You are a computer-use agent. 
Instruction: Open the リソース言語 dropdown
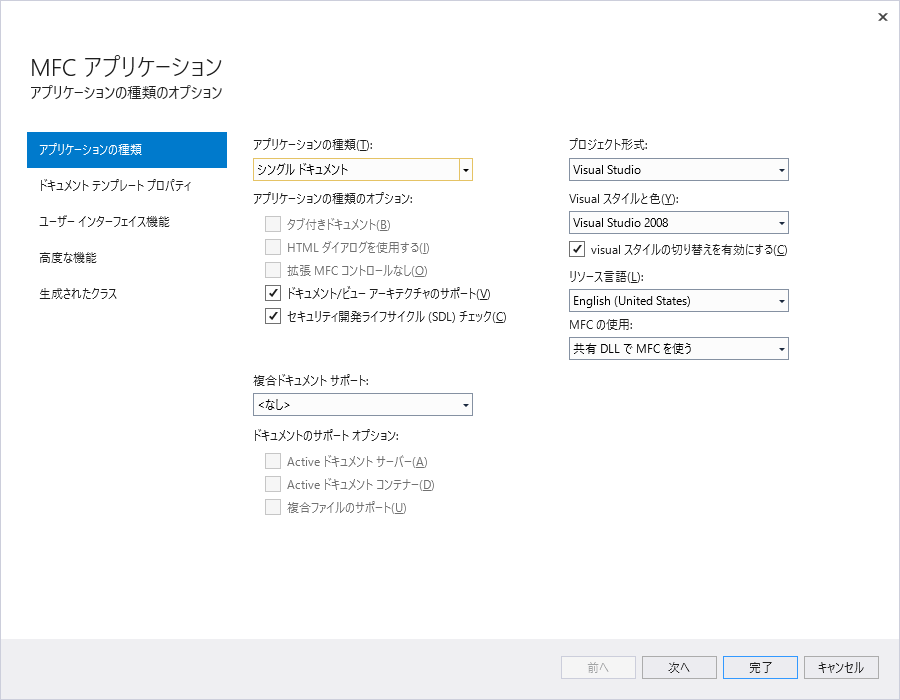click(x=780, y=300)
